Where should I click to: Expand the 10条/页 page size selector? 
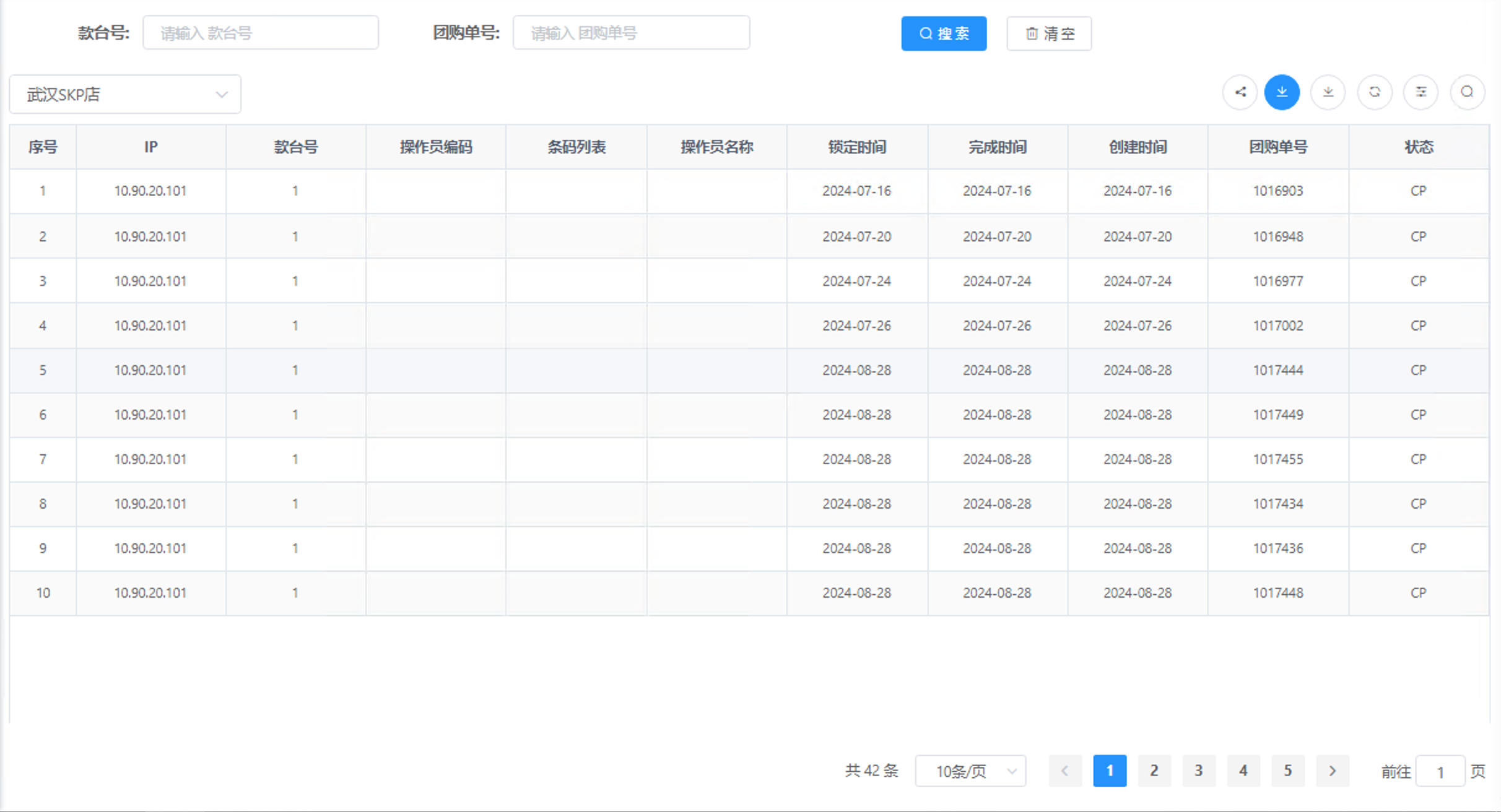(x=970, y=771)
